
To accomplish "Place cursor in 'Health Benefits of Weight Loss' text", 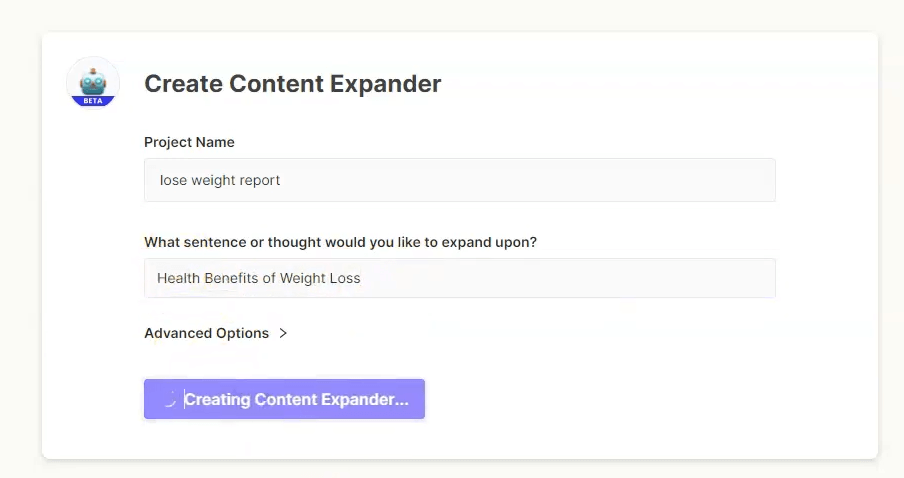I will (258, 278).
